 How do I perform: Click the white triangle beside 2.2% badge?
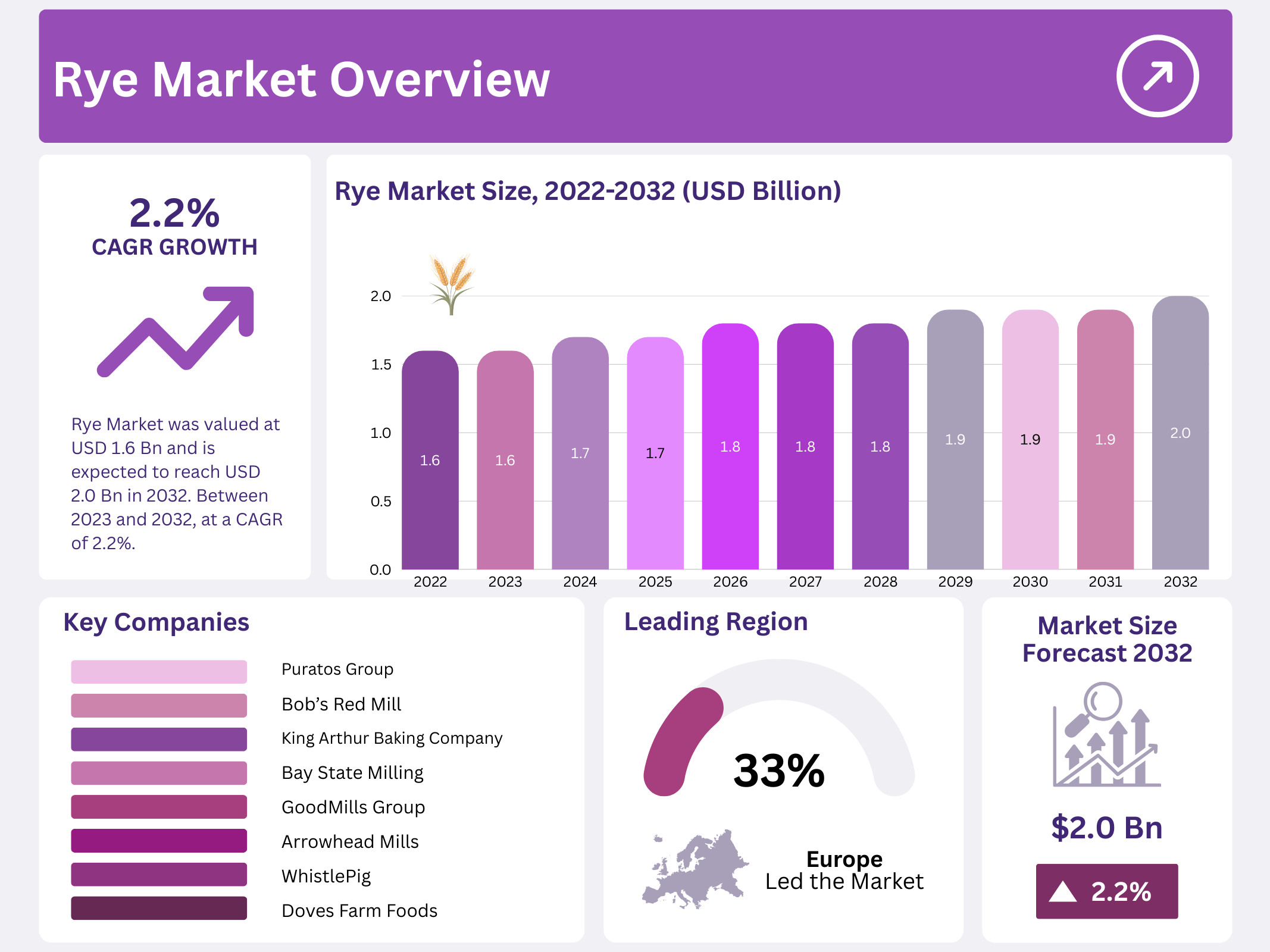point(1063,892)
